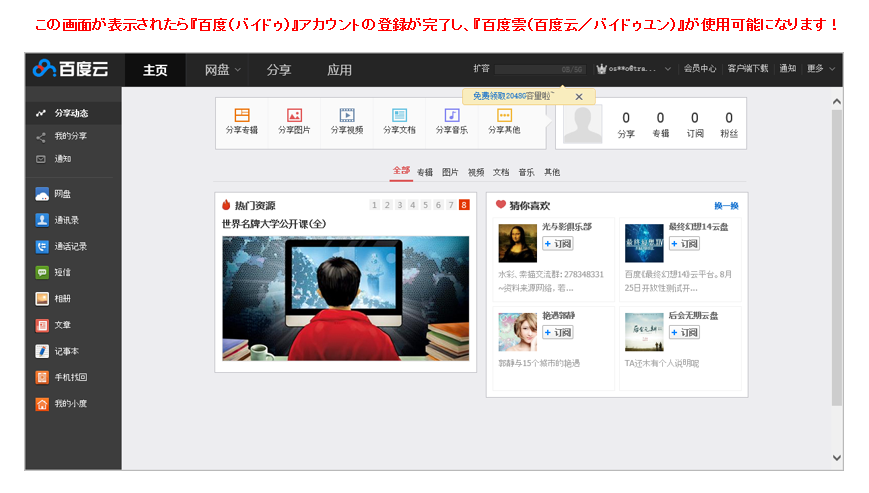Click the 百度云 logo
Viewport: 869px width, 493px height.
70,69
